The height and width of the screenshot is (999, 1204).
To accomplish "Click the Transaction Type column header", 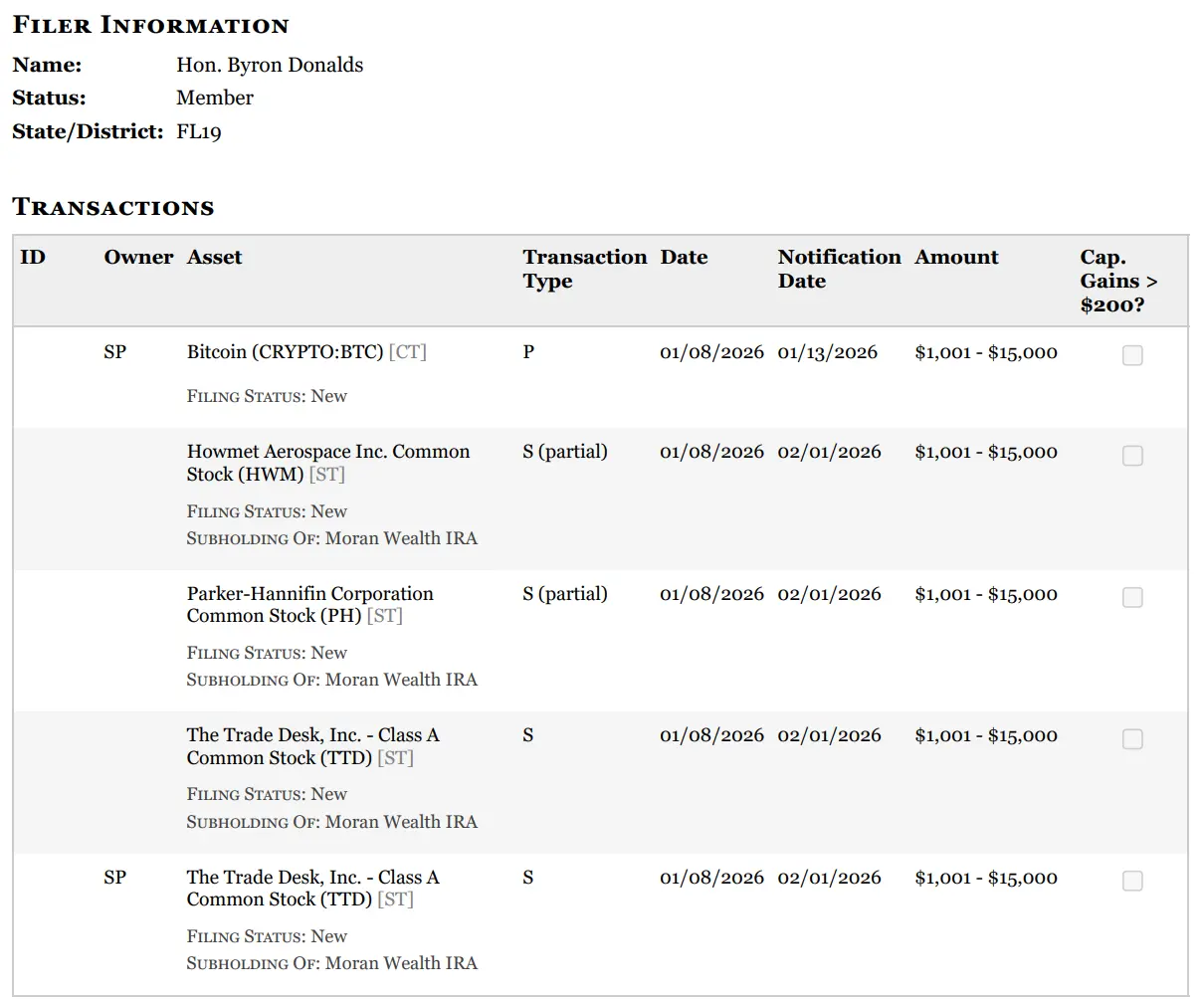I will (x=584, y=269).
